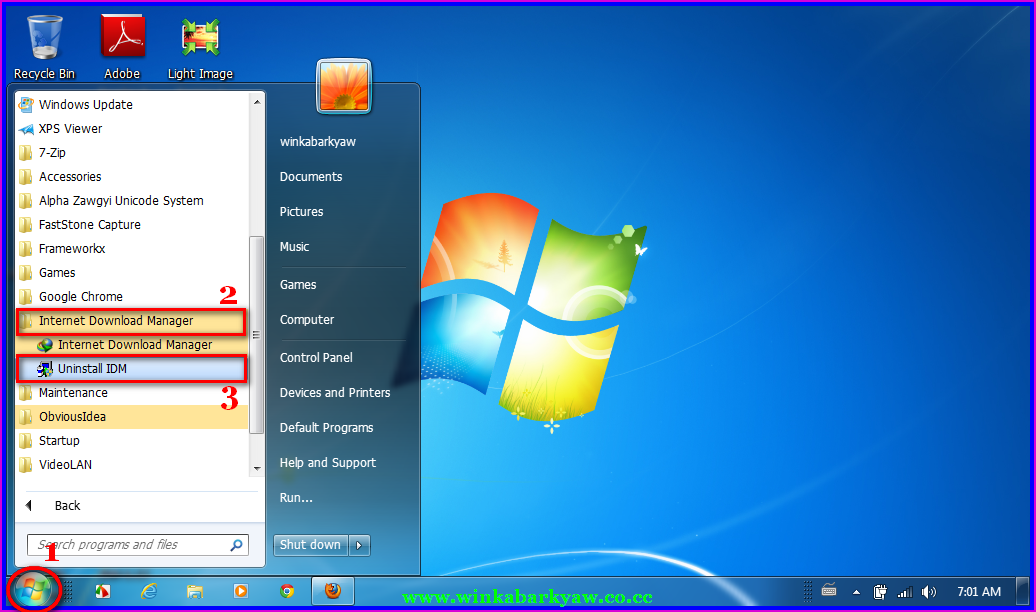Open Windows Update from programs list
This screenshot has width=1036, height=612.
(x=132, y=104)
